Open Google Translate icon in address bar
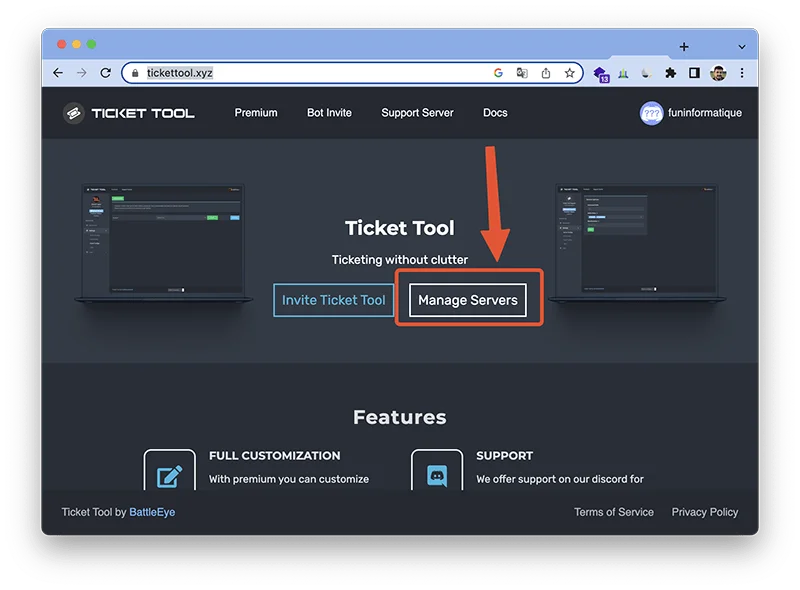800x590 pixels. [x=521, y=72]
